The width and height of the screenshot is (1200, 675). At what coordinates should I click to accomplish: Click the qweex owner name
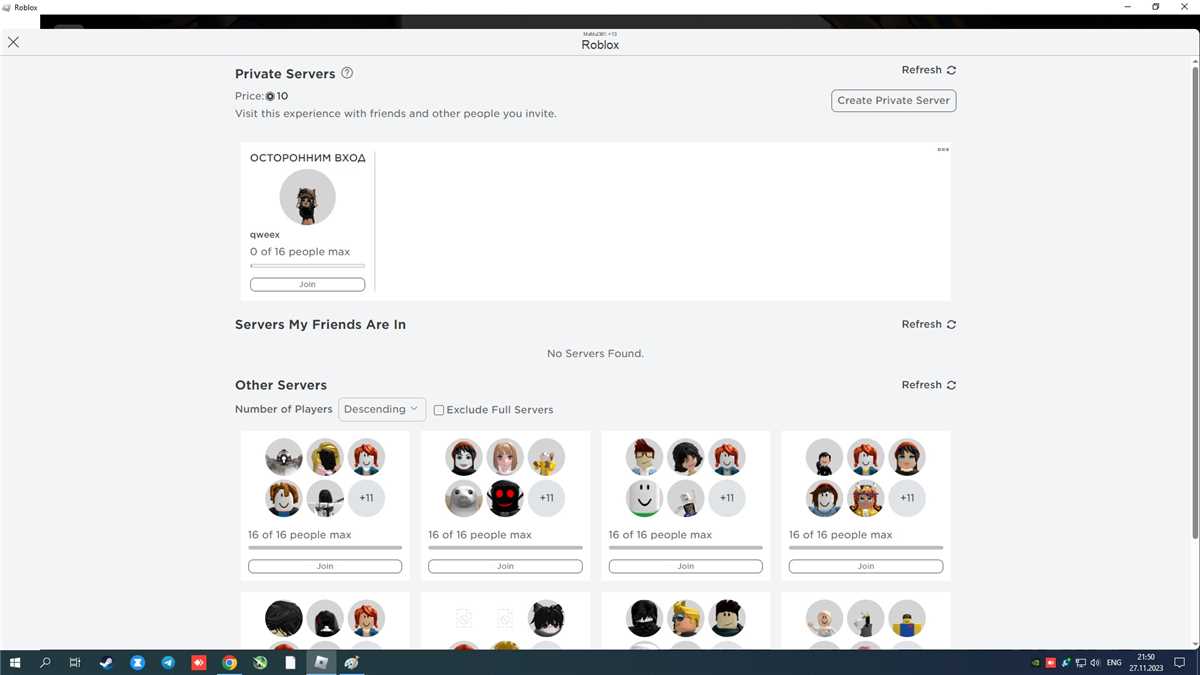click(x=265, y=235)
